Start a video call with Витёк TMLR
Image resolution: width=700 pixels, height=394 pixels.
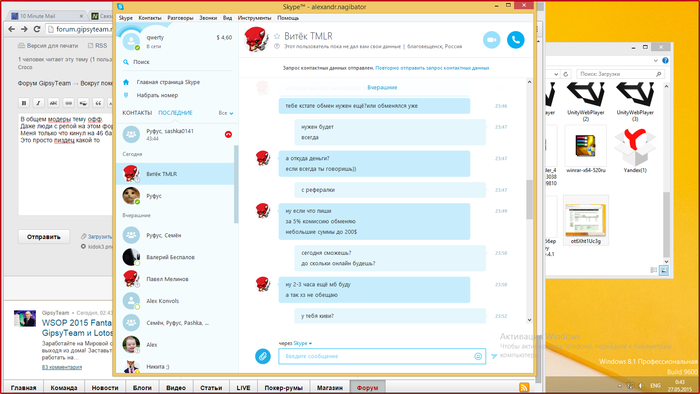492,40
